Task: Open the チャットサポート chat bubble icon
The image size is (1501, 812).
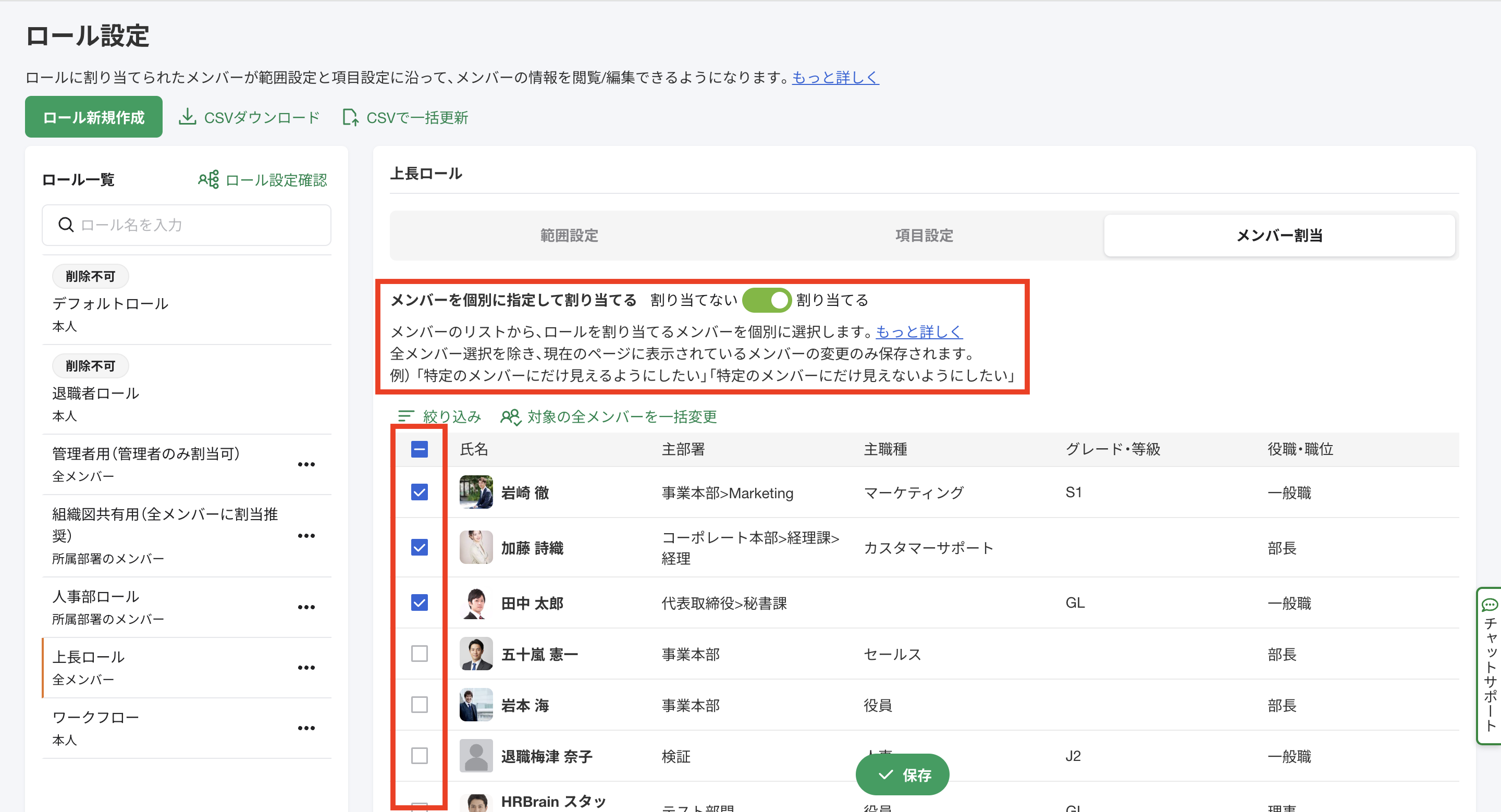Action: (x=1490, y=605)
